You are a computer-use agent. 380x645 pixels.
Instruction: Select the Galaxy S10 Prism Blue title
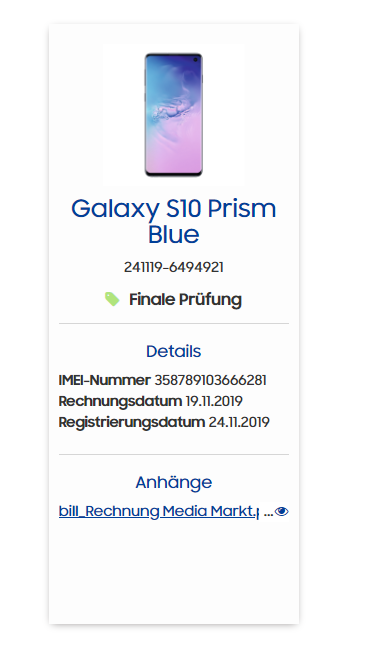click(x=174, y=221)
